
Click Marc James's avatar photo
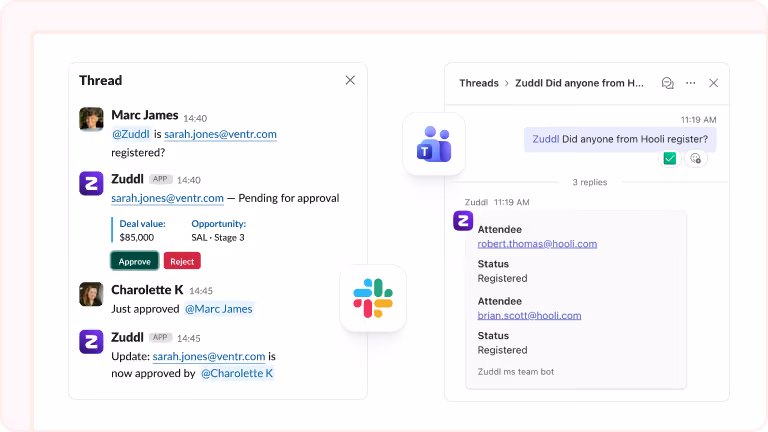91,119
